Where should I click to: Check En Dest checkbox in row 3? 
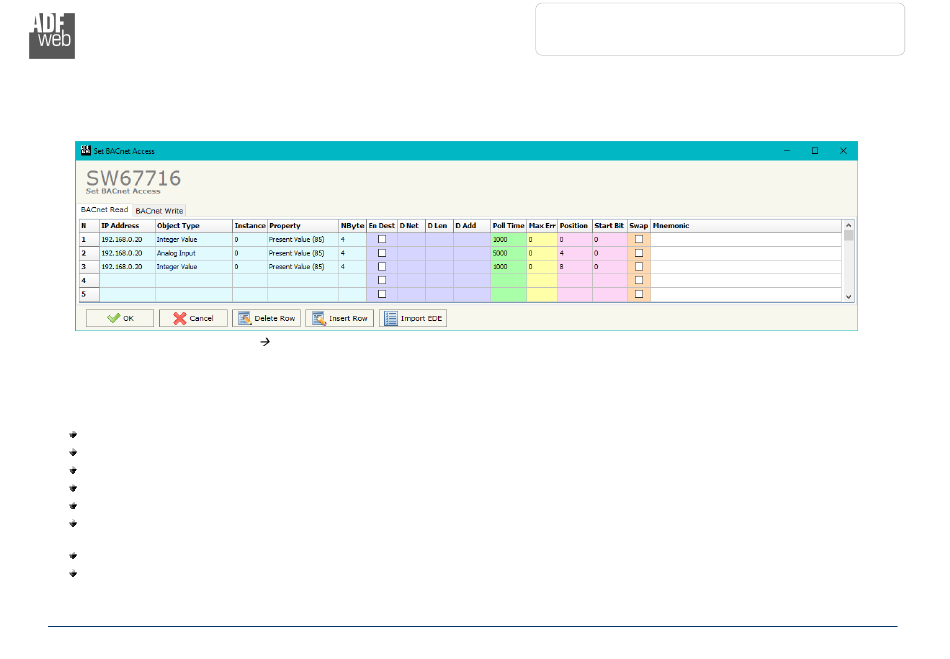381,267
